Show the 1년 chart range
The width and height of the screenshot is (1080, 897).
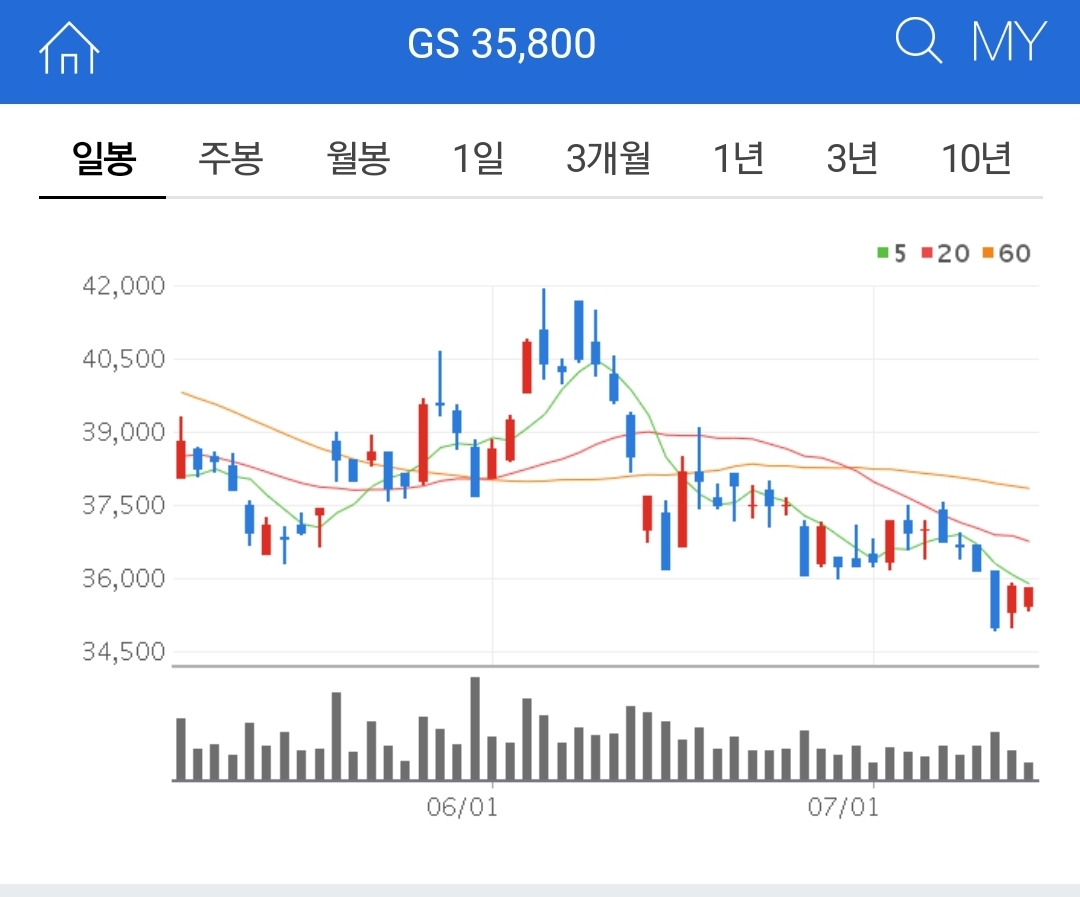click(738, 158)
